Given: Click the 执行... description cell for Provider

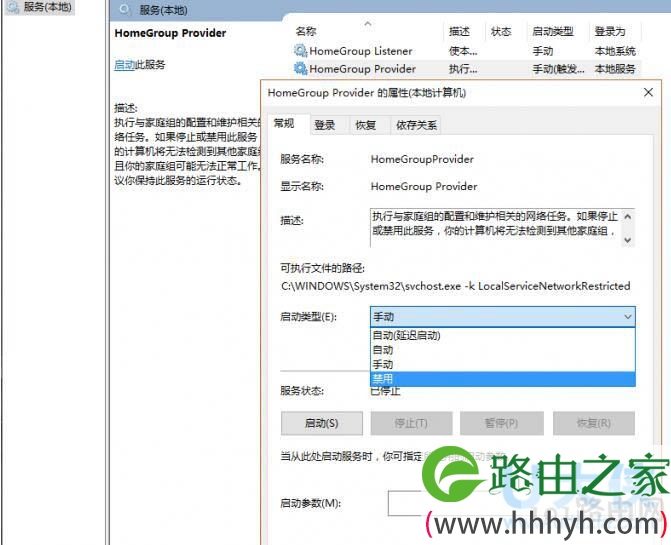Looking at the screenshot, I should pyautogui.click(x=463, y=68).
